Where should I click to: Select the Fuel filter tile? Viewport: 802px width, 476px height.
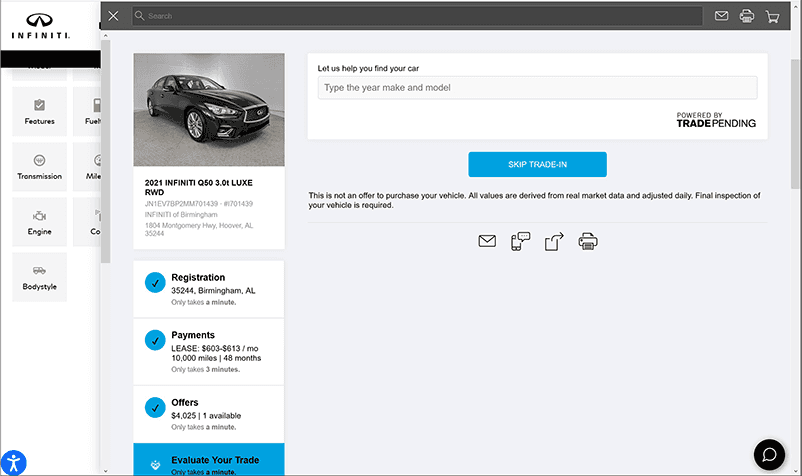pyautogui.click(x=87, y=111)
